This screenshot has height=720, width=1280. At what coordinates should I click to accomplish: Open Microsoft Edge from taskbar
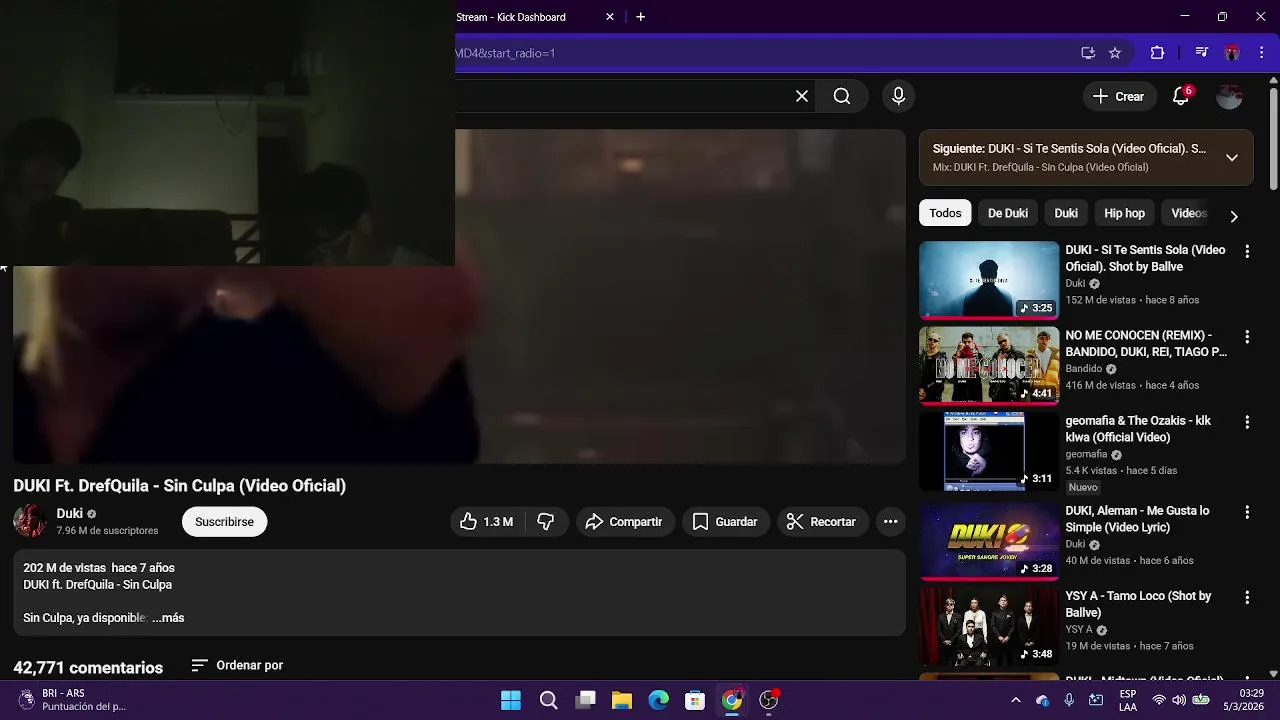pos(658,700)
